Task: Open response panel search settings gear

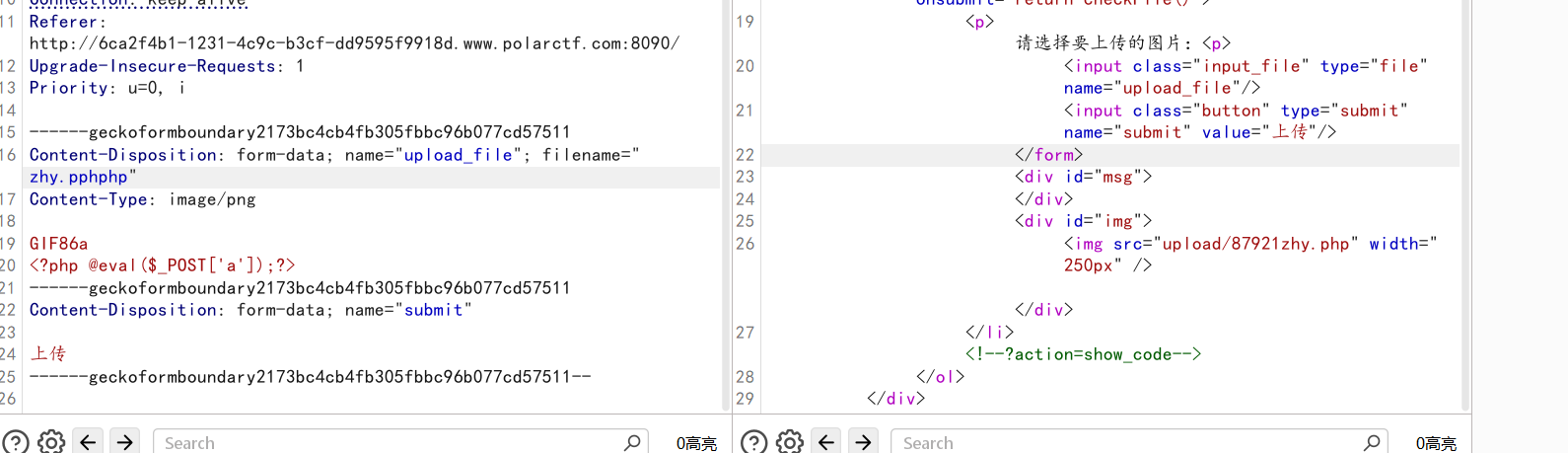Action: point(790,442)
